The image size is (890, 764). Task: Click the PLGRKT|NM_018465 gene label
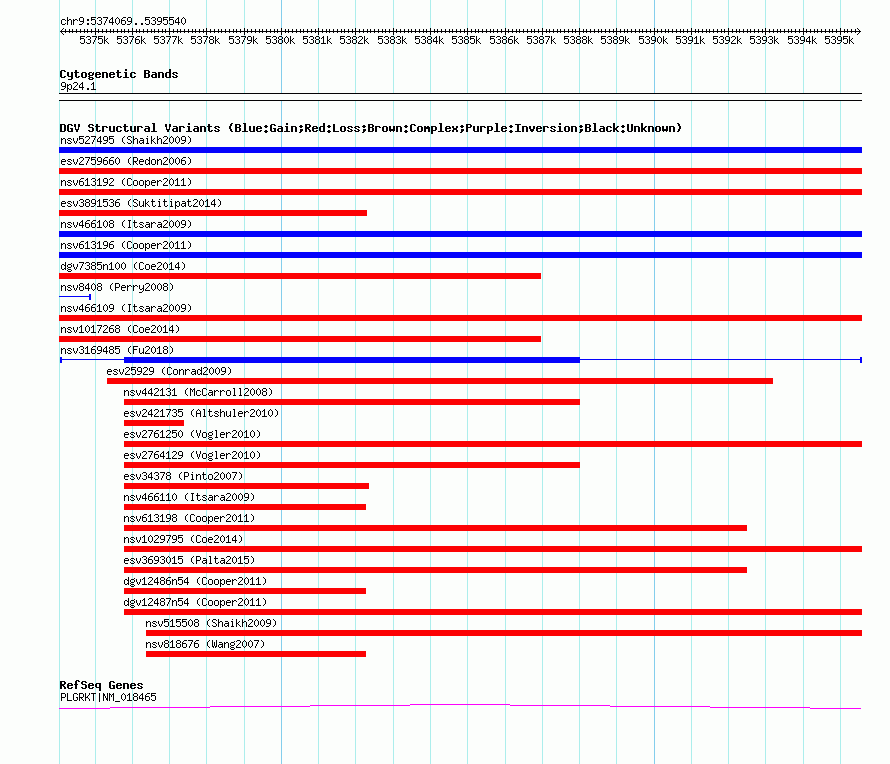(x=108, y=698)
